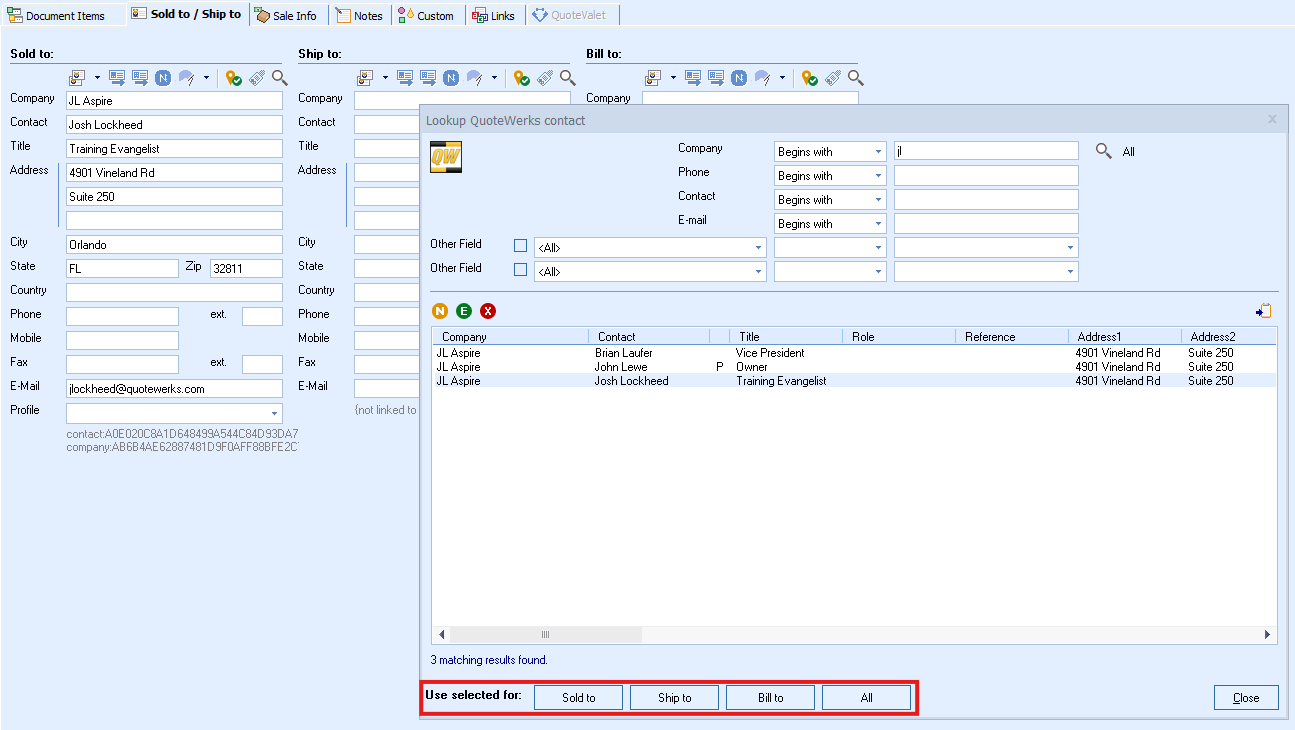Sort results by Address1 column header

tap(1124, 337)
